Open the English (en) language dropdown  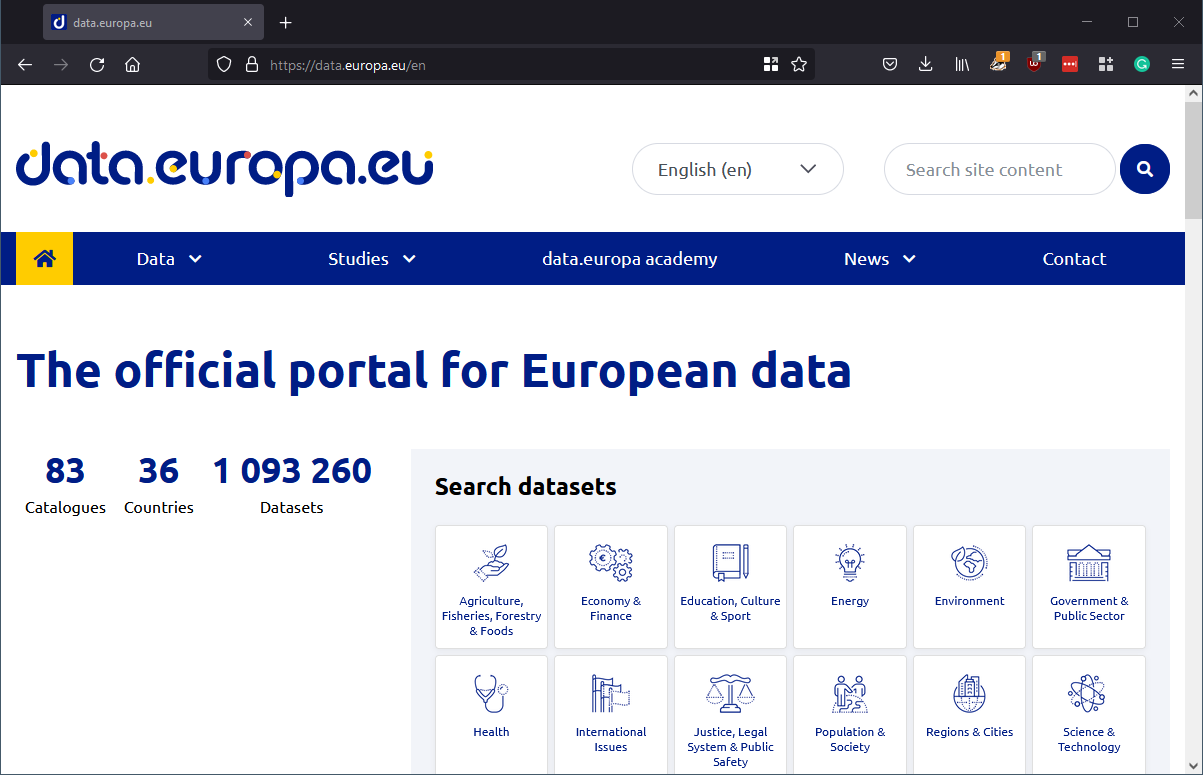coord(737,169)
